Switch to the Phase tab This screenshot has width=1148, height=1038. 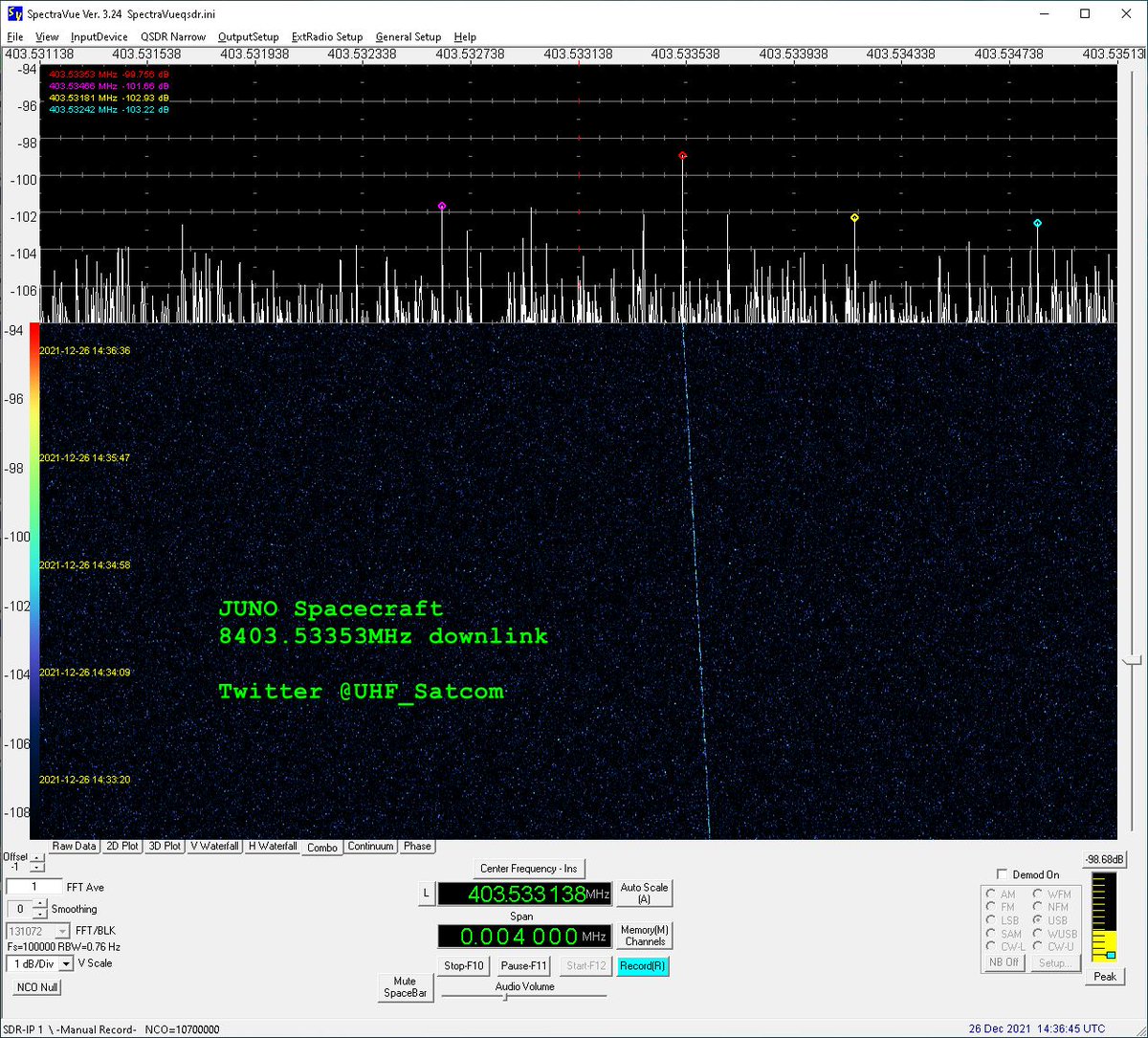pyautogui.click(x=417, y=846)
